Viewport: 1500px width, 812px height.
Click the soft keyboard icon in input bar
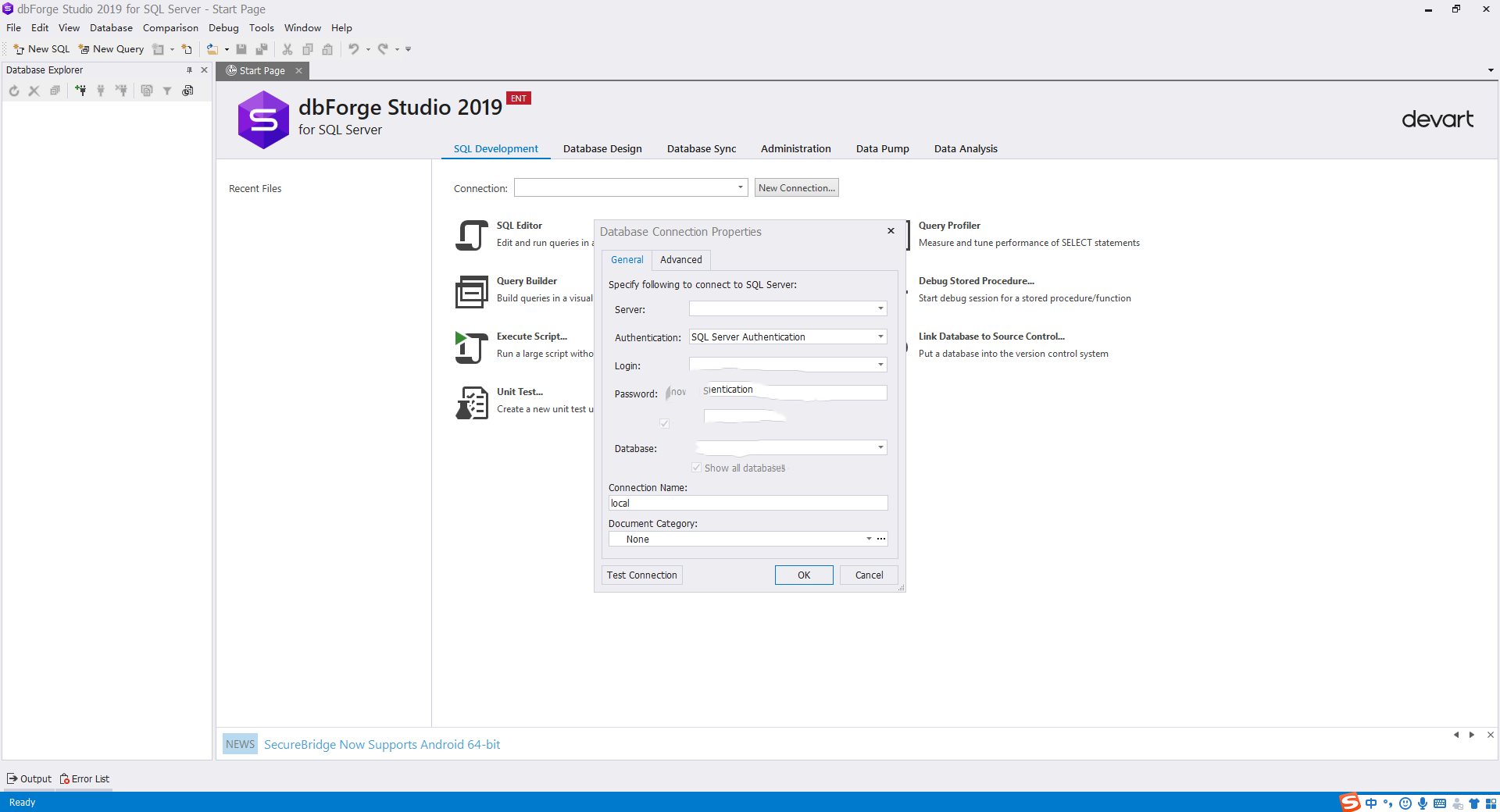(1440, 803)
